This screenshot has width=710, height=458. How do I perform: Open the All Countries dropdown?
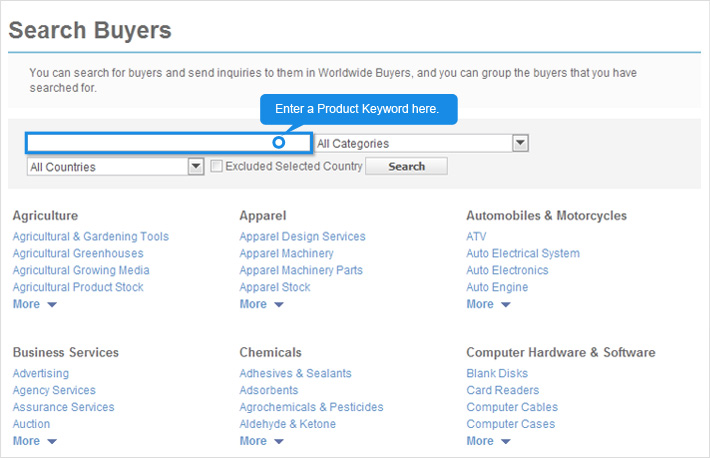click(116, 167)
